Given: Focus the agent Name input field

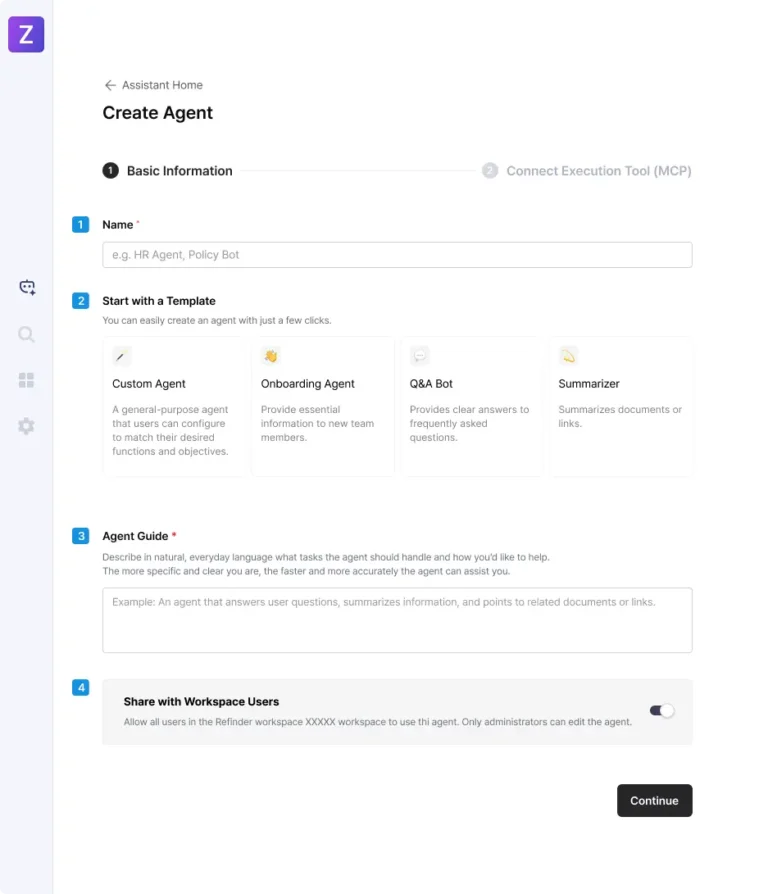Looking at the screenshot, I should pyautogui.click(x=397, y=255).
